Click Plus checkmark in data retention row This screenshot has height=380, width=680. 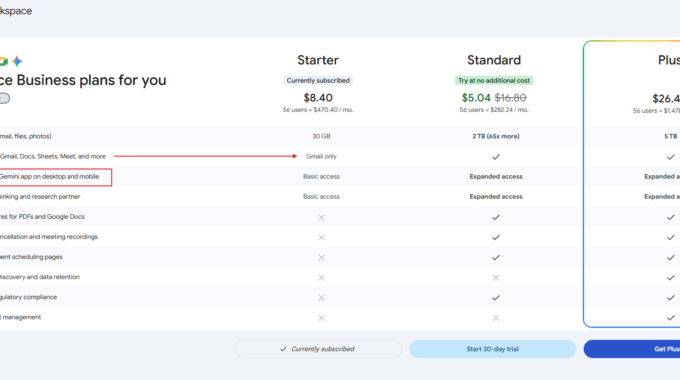pos(670,277)
